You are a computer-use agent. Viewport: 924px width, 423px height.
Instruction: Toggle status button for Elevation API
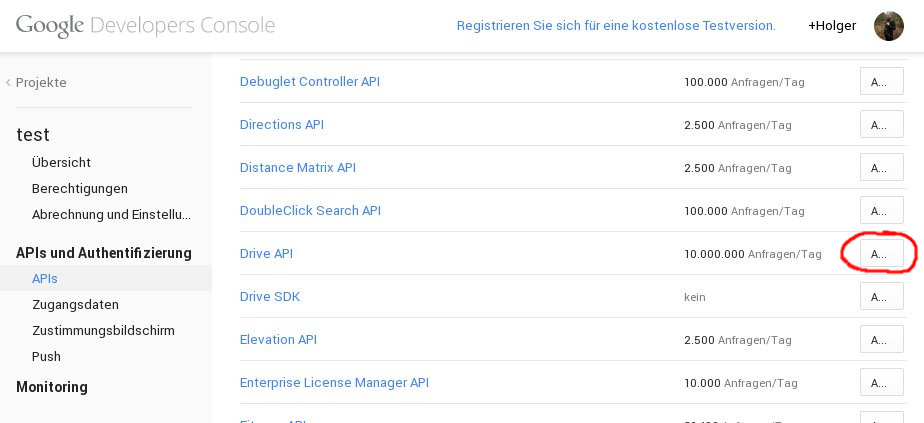point(882,339)
